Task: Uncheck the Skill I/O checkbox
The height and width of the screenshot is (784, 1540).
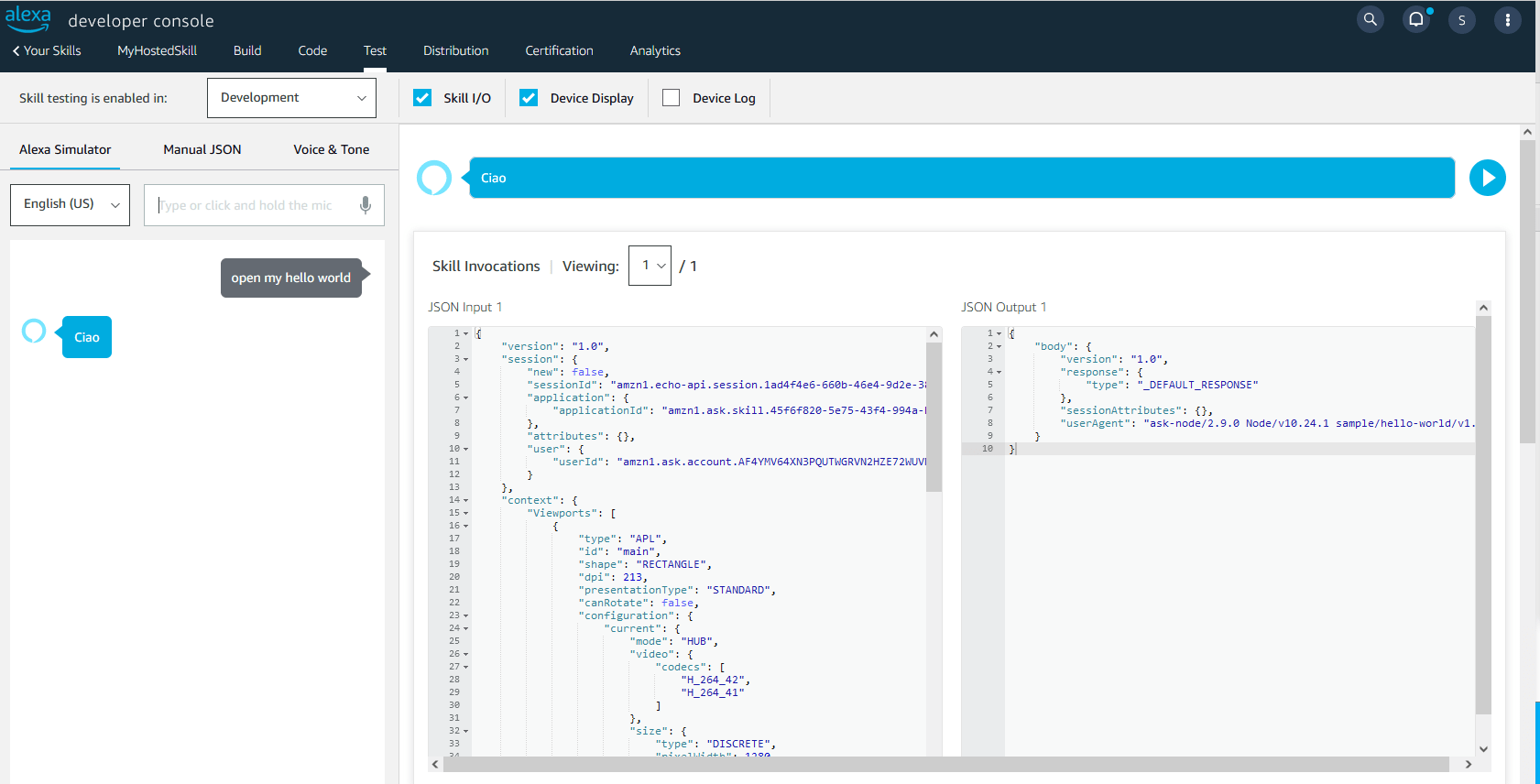Action: [422, 98]
